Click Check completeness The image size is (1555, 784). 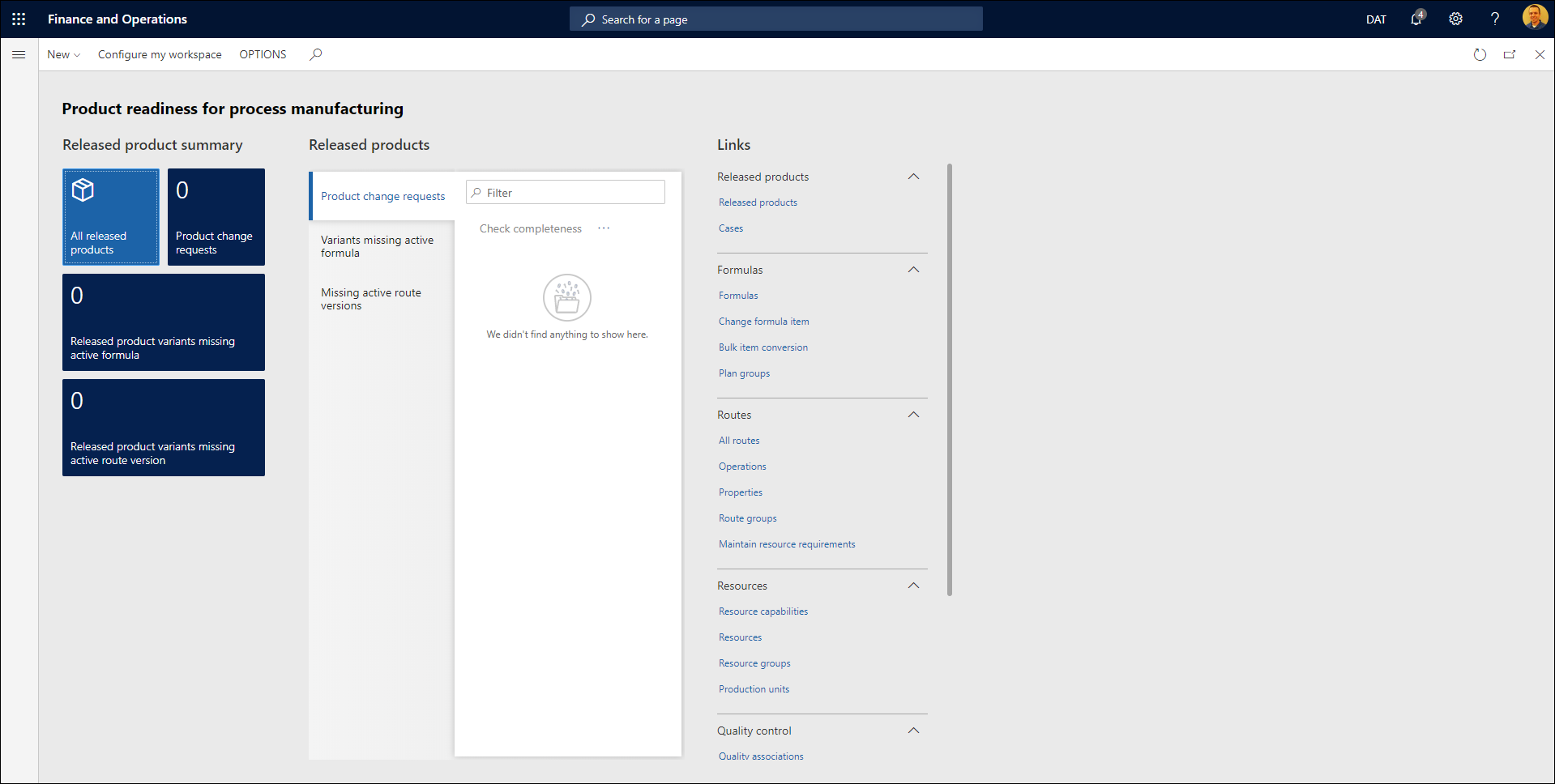531,228
